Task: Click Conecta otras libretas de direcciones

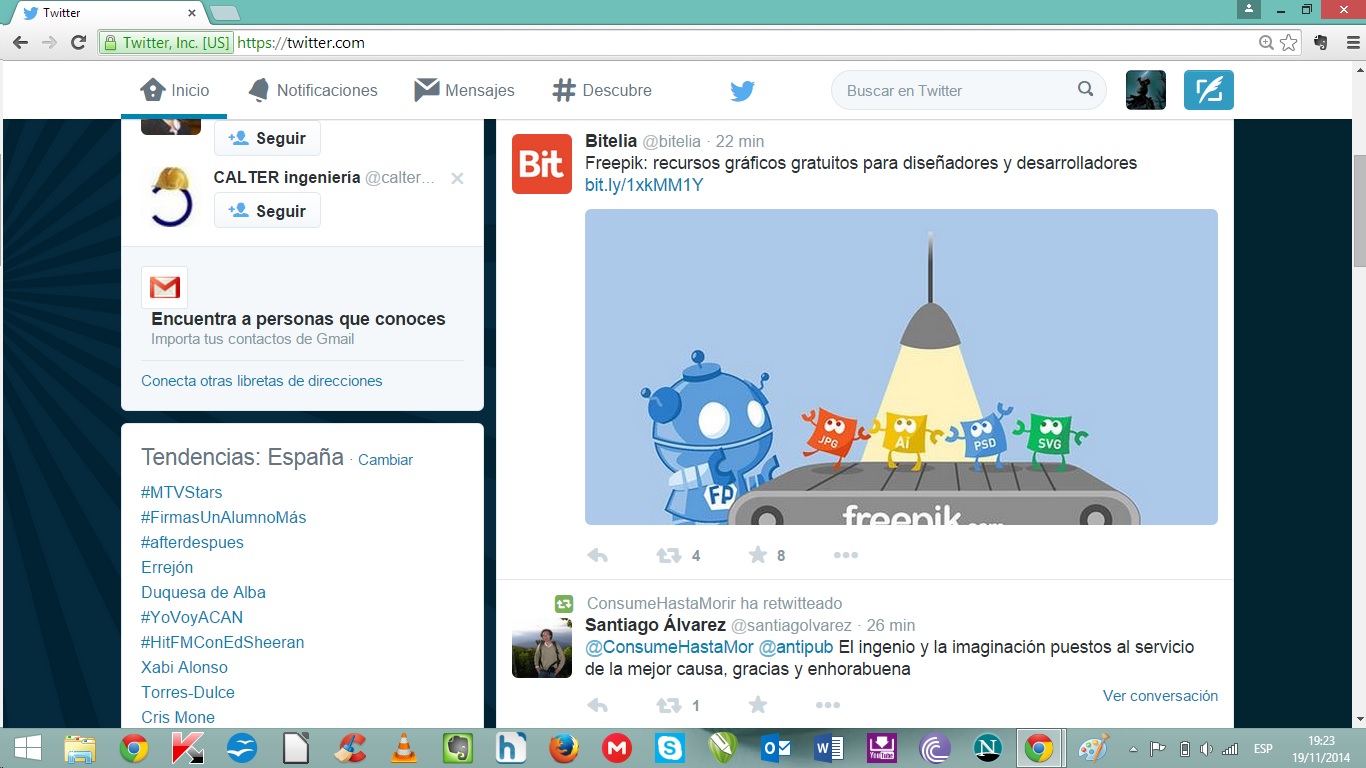Action: tap(262, 381)
